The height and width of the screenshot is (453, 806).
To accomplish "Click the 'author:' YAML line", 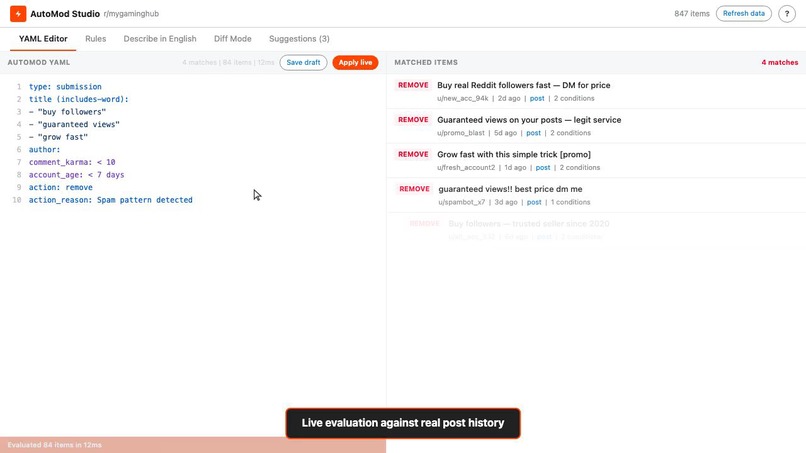I will (45, 150).
